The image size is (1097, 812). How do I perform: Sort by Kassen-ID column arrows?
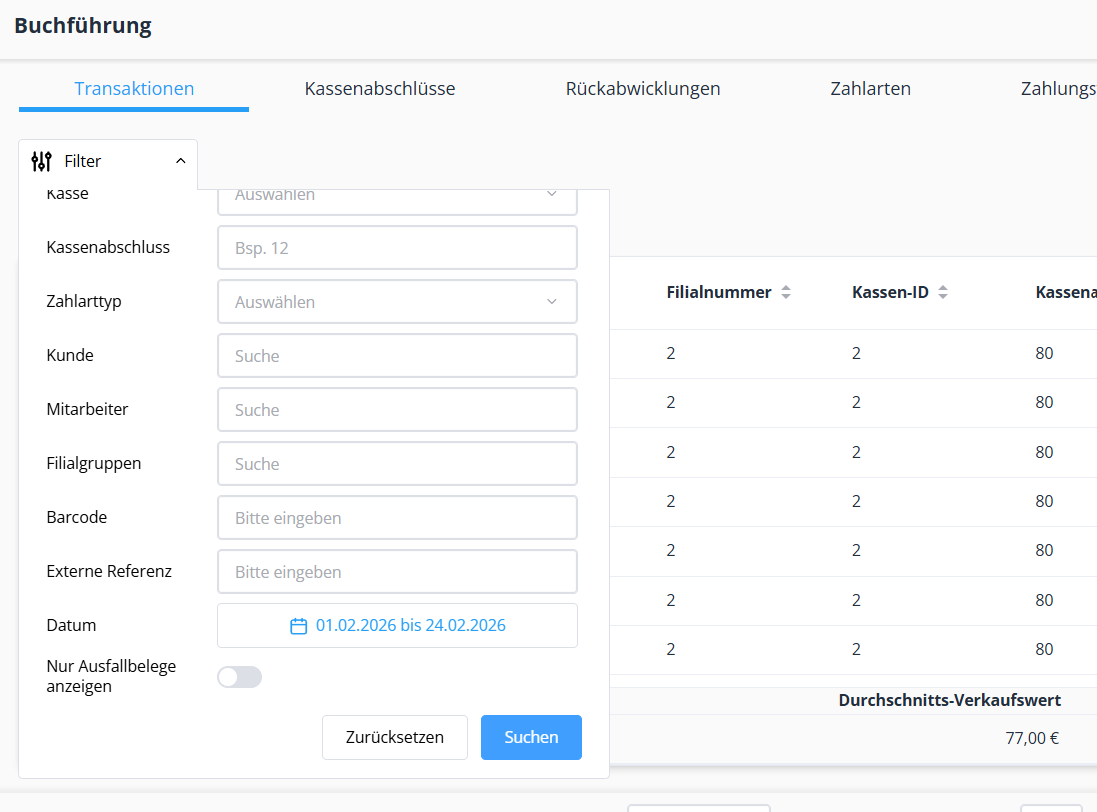pos(943,293)
